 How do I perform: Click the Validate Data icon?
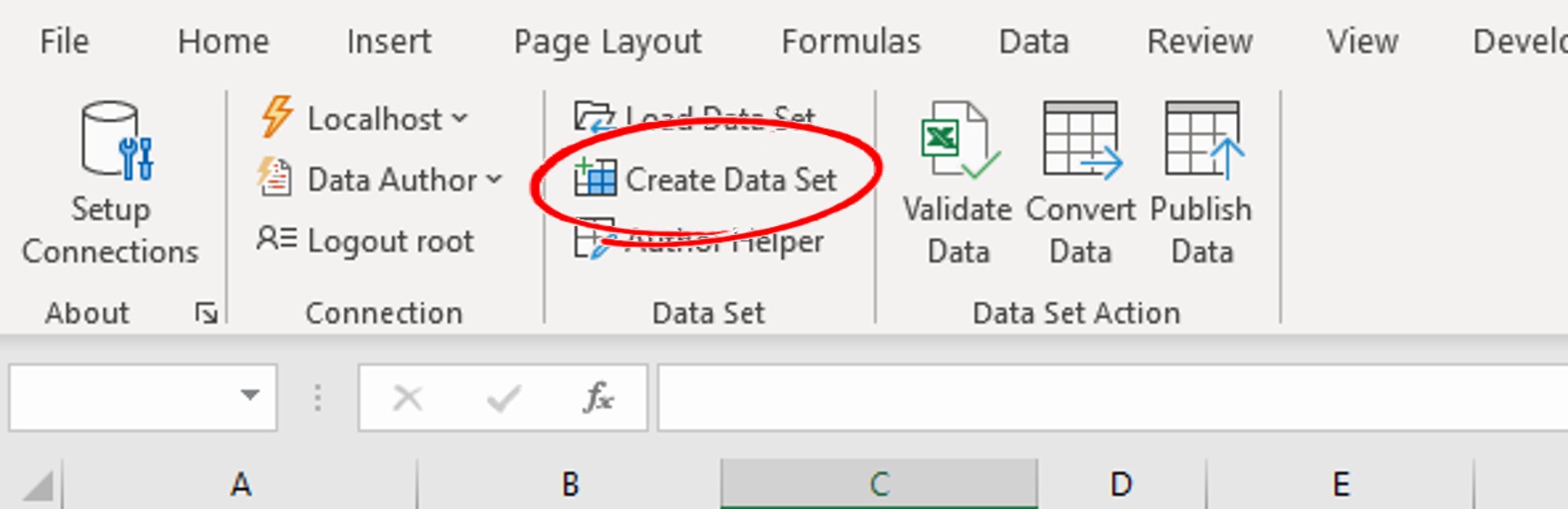point(958,140)
